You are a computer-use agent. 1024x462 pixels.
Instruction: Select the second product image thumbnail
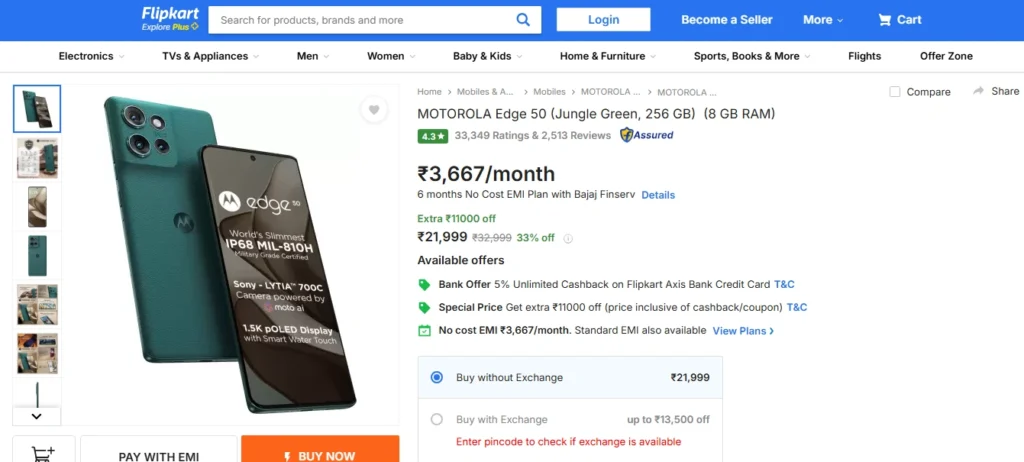click(37, 159)
